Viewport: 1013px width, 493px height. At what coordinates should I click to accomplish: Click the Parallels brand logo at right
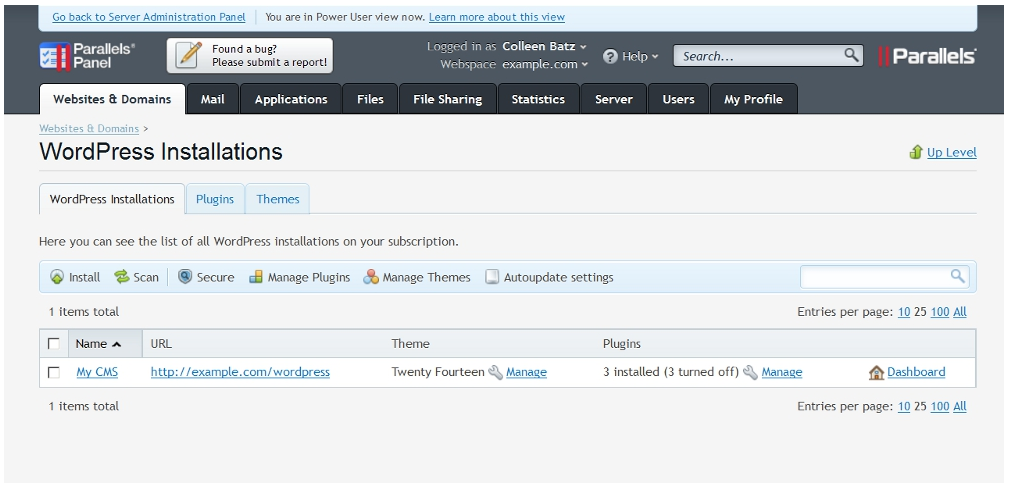tap(927, 56)
